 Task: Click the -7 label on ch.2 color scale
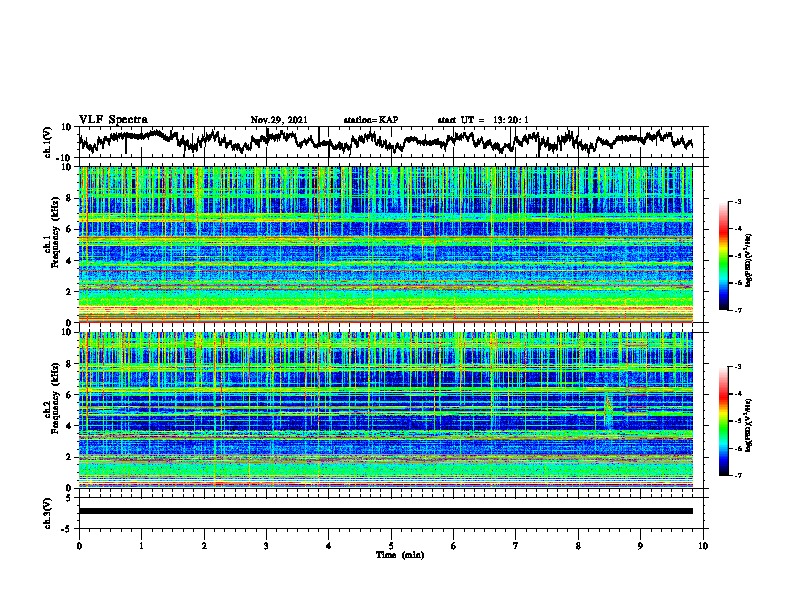click(x=738, y=475)
